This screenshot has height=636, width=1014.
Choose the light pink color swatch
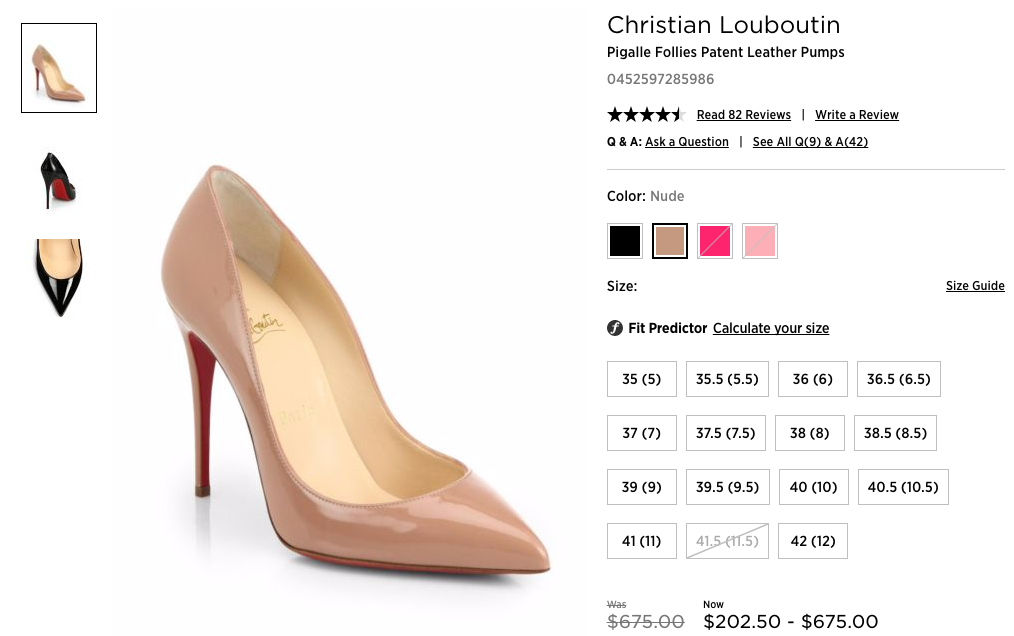(760, 241)
